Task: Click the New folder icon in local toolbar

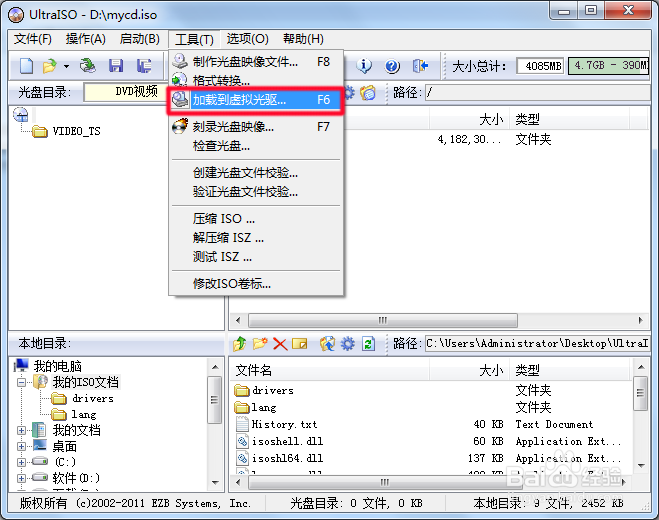Action: tap(260, 343)
